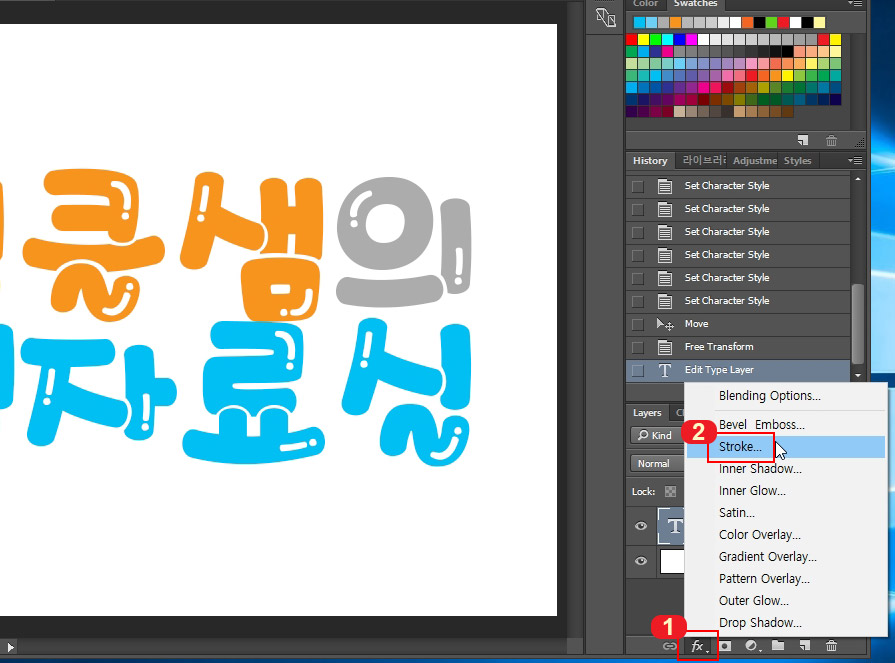Switch to the Layers tab

click(647, 413)
